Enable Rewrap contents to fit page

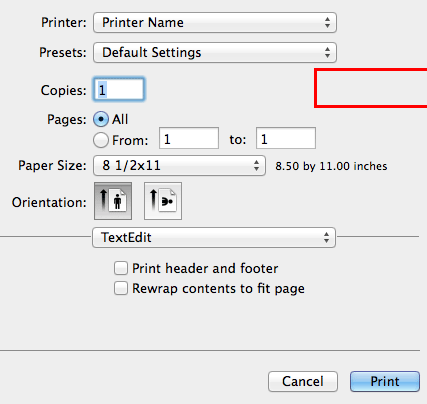pyautogui.click(x=121, y=288)
